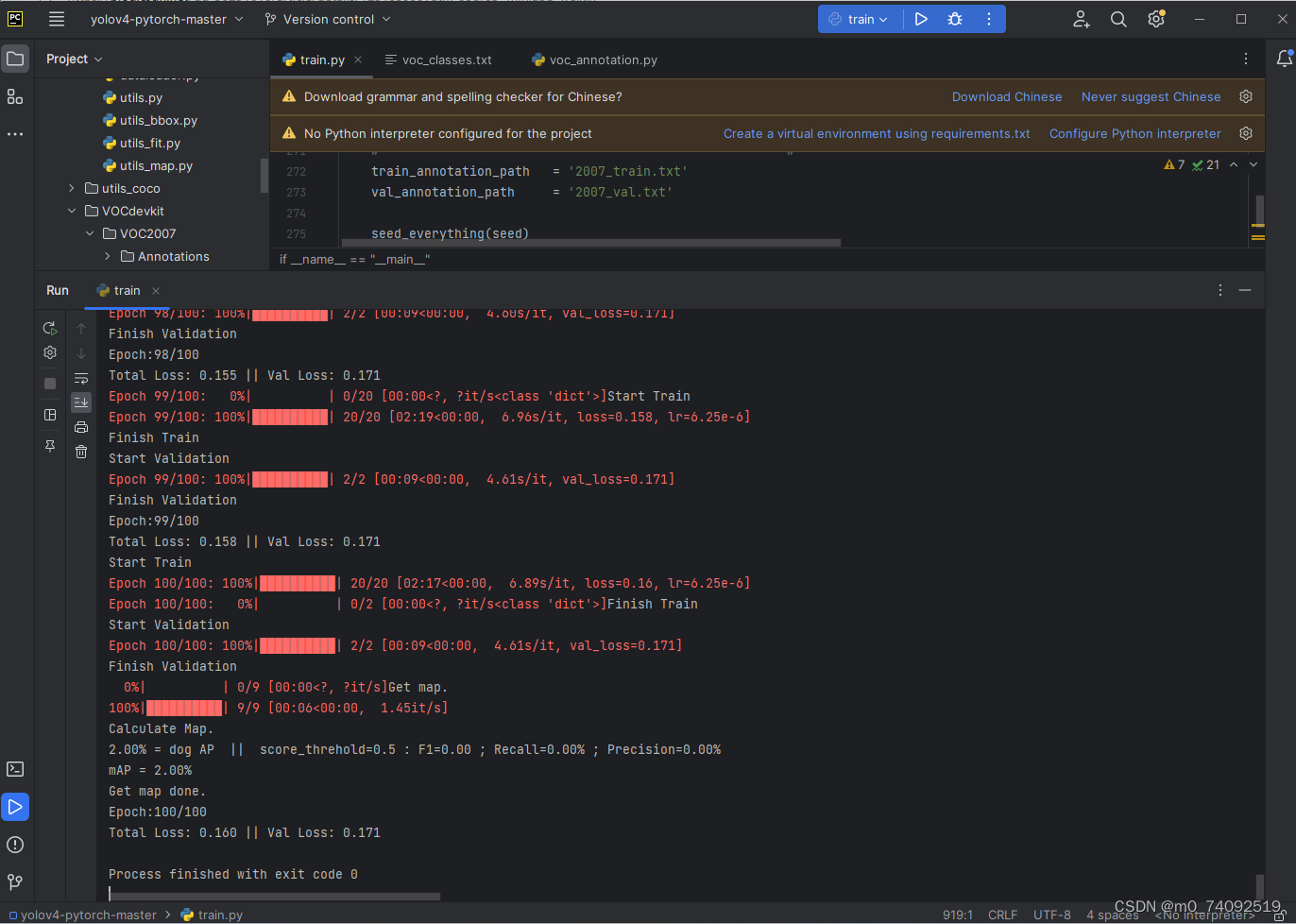Open editor tabs options menu
Screen dimensions: 1296x924
click(x=1246, y=60)
